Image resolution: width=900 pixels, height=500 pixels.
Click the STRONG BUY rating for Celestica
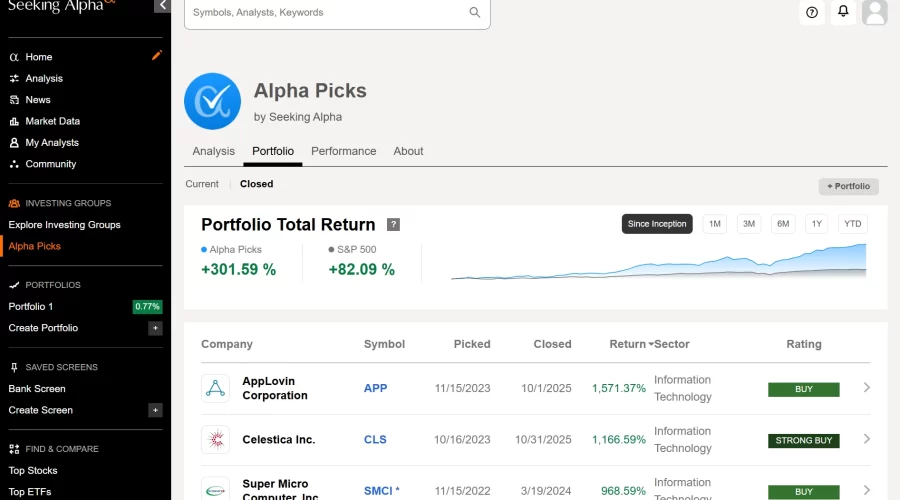pos(804,440)
